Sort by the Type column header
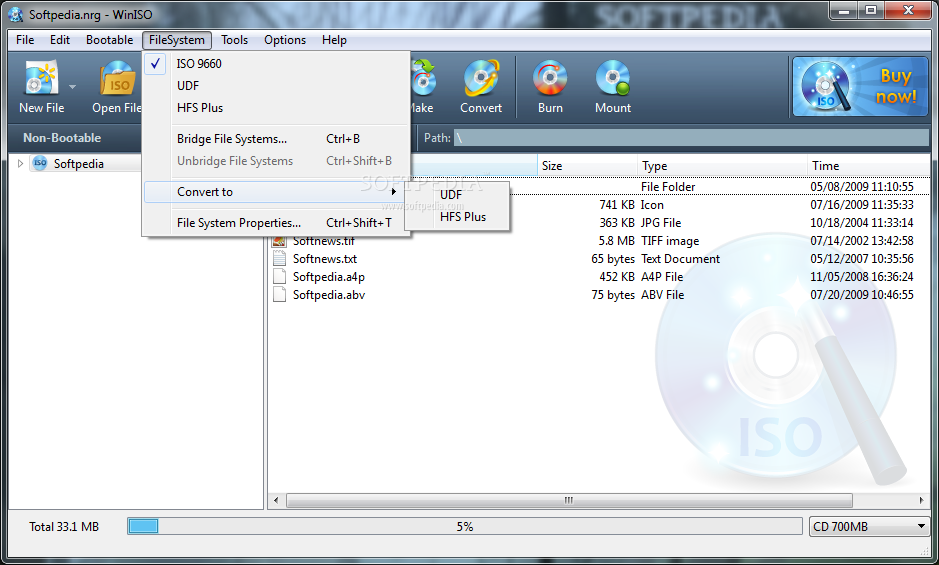The width and height of the screenshot is (939, 565). [722, 166]
